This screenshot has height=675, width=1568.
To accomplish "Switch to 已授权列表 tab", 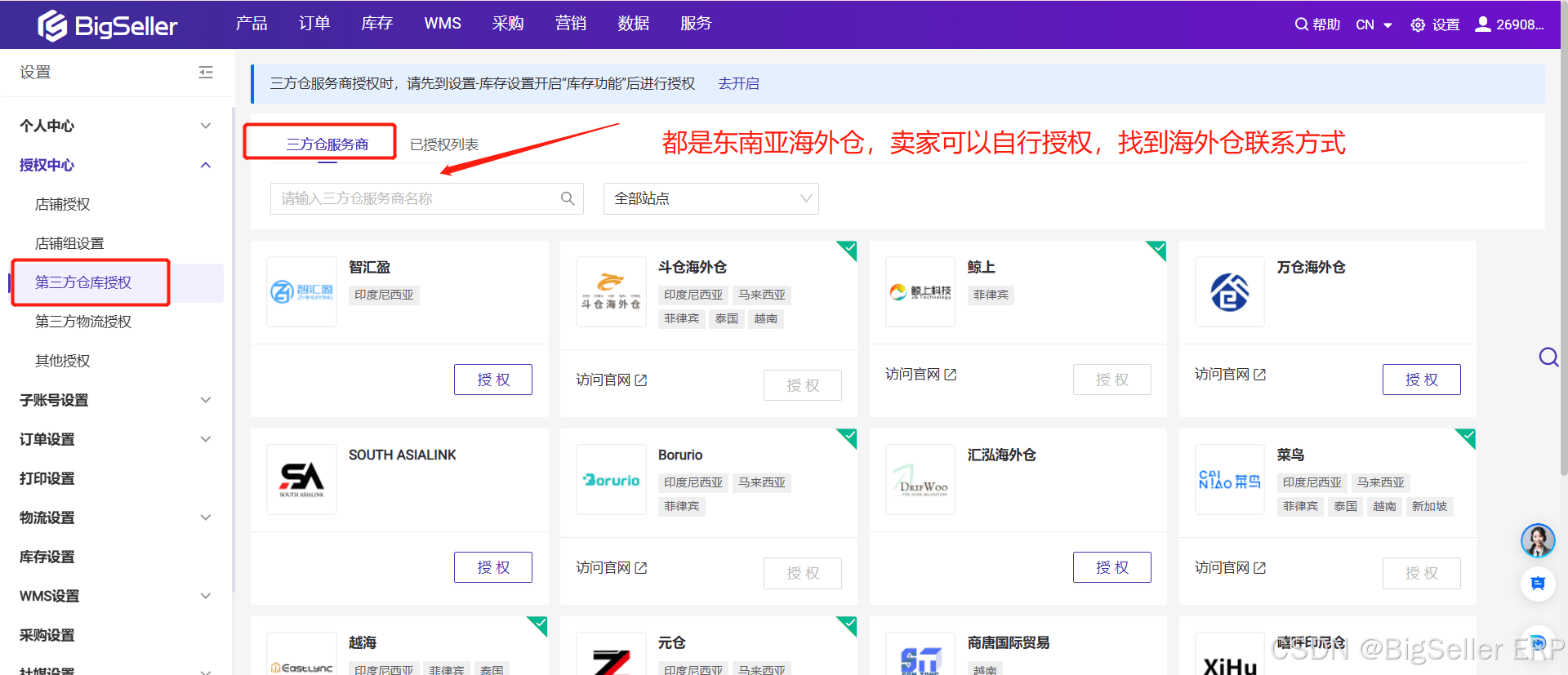I will coord(443,144).
